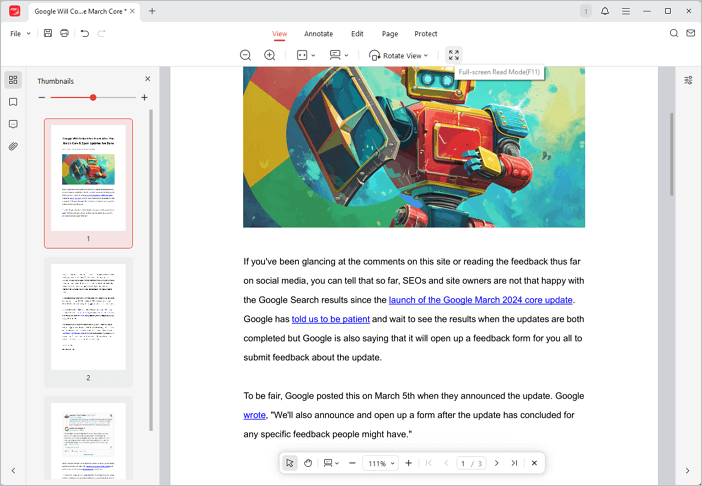This screenshot has height=486, width=702.
Task: Switch to the Protect tab
Action: pos(426,34)
